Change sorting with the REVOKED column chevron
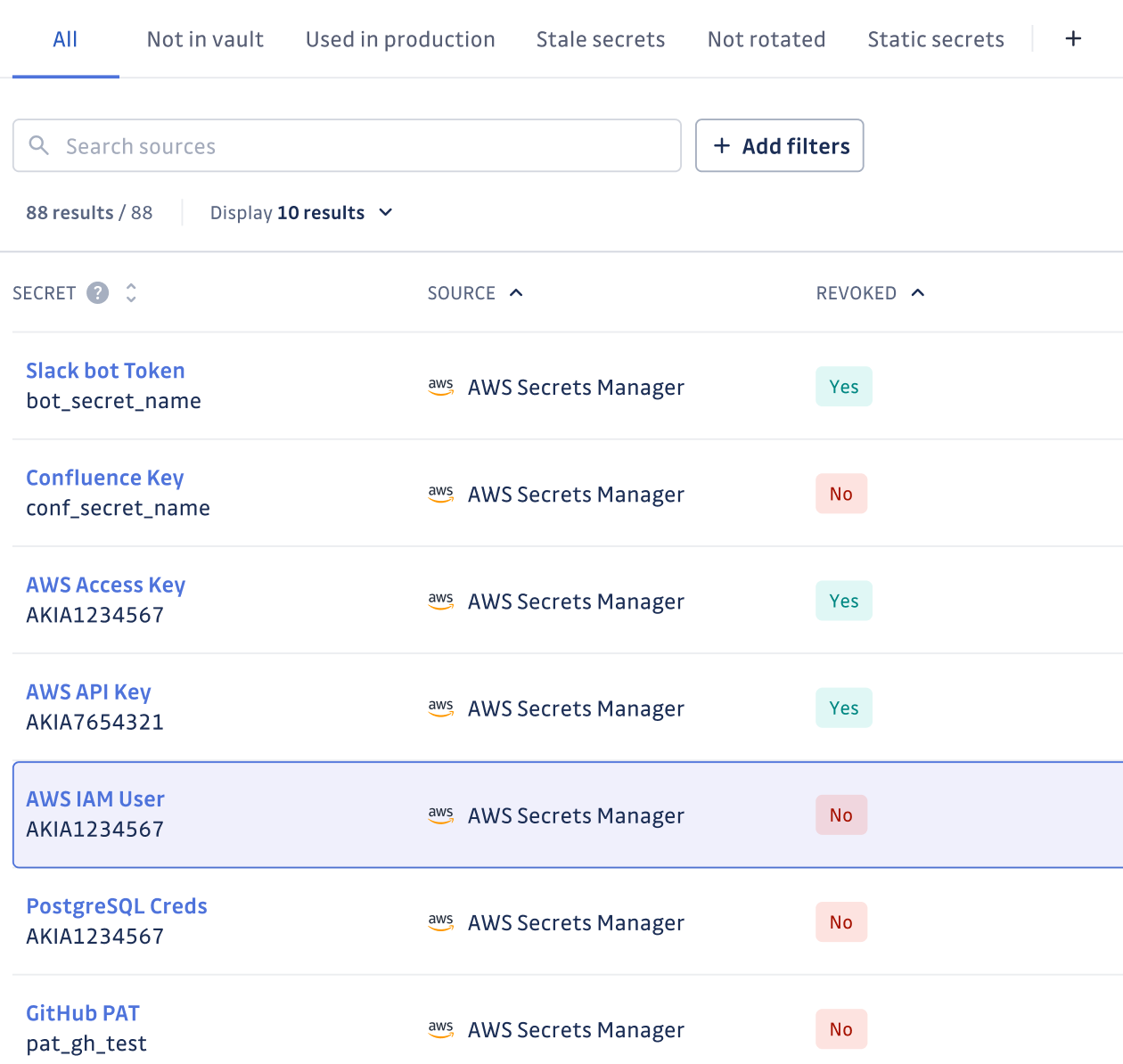 point(918,292)
